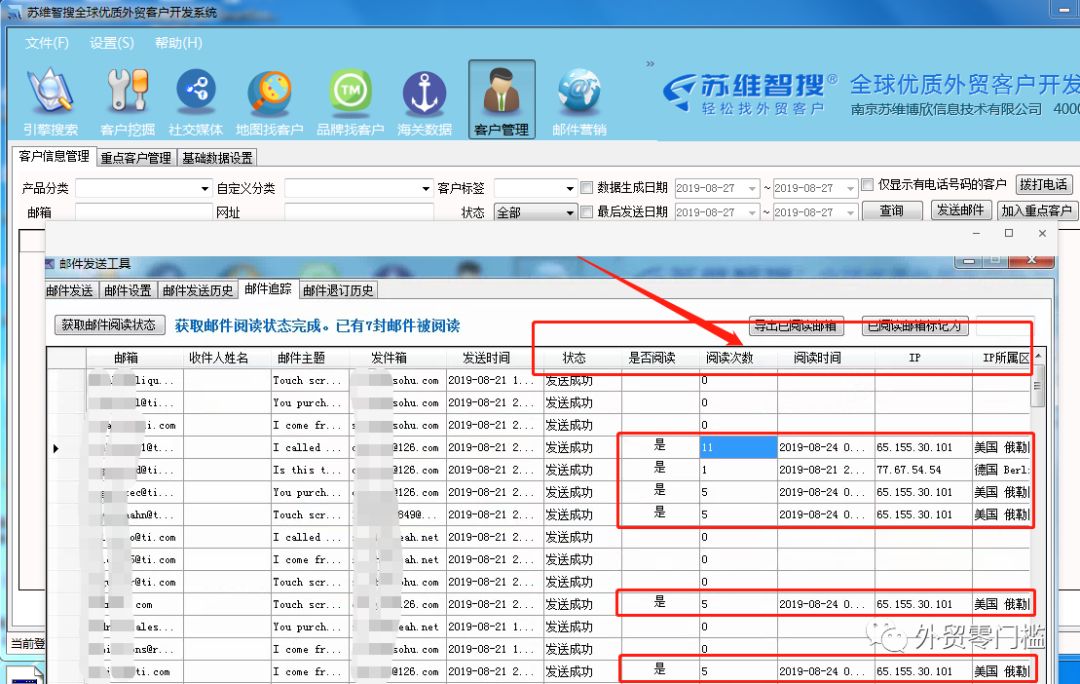The width and height of the screenshot is (1080, 684).
Task: Select the 客户管理 customer management icon
Action: coord(501,99)
